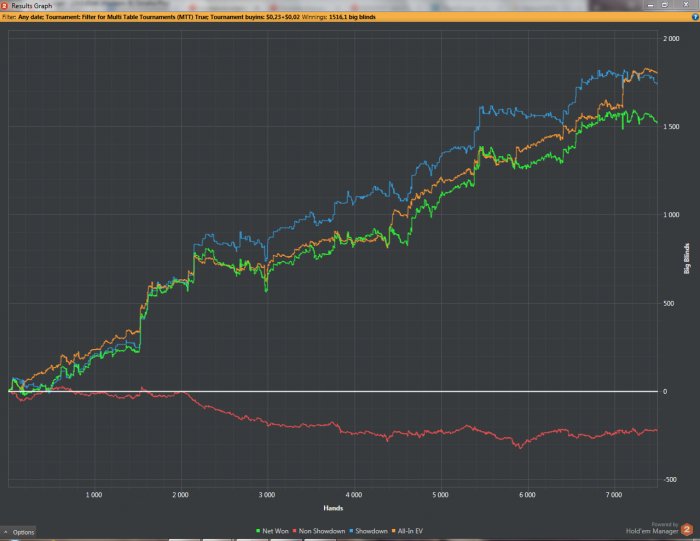700x541 pixels.
Task: Click the orange All-In EV color marker
Action: pos(394,531)
